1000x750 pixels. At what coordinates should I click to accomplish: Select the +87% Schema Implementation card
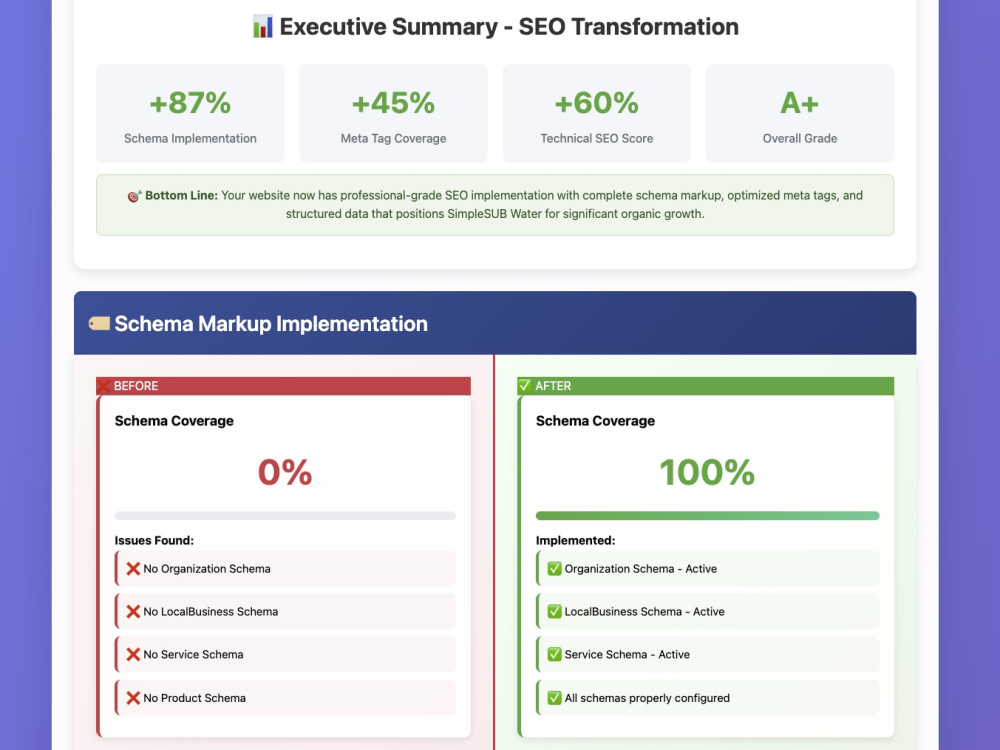190,113
